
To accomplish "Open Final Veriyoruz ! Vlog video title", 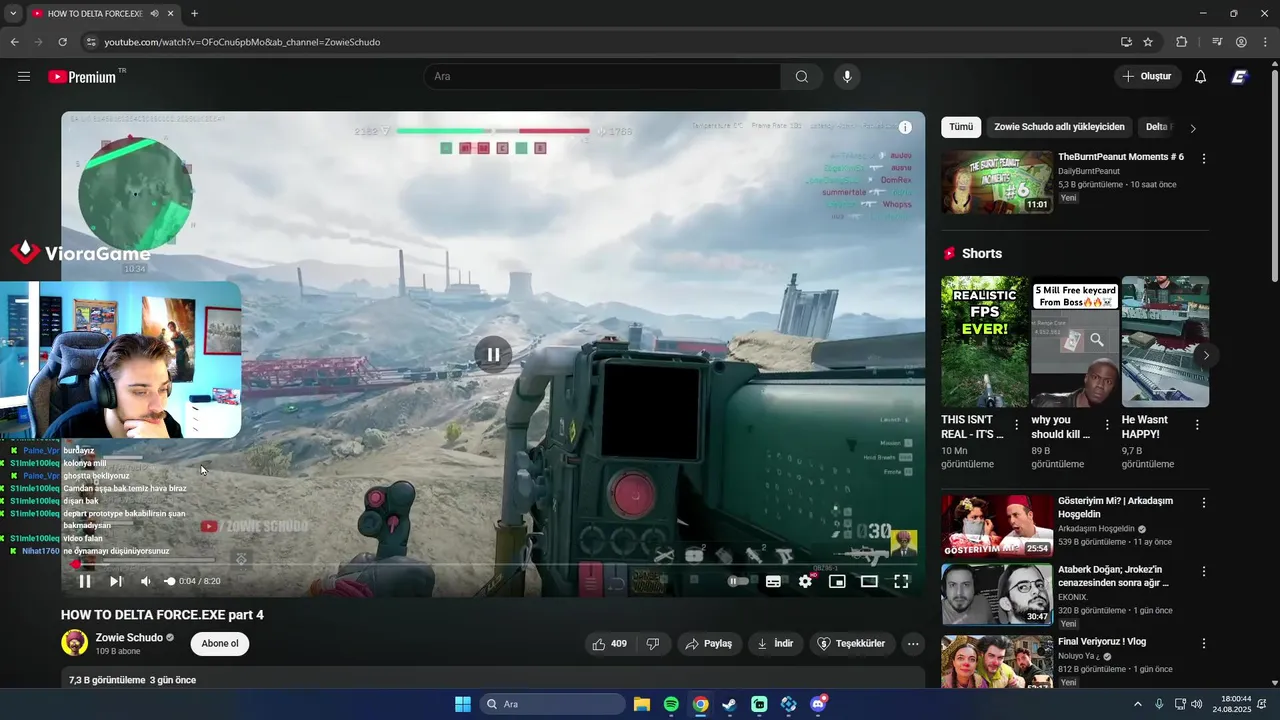I will click(1102, 641).
